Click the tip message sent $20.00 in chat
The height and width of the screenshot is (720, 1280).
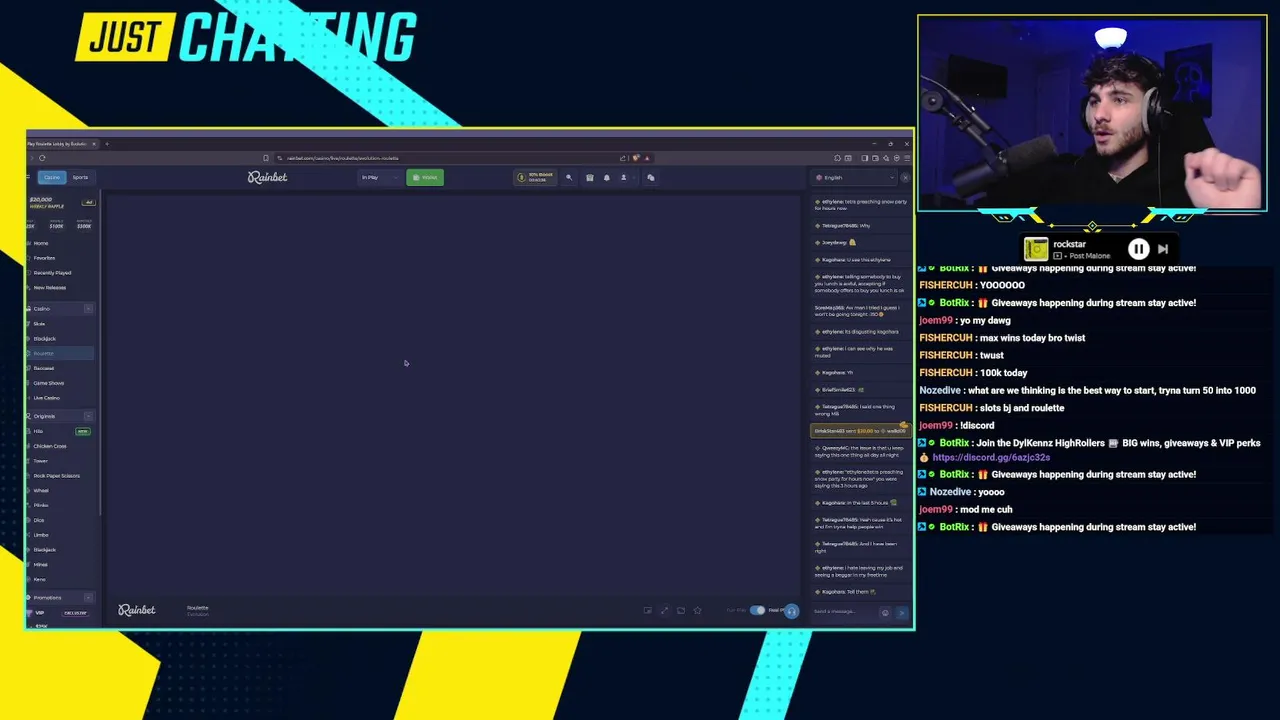coord(859,431)
